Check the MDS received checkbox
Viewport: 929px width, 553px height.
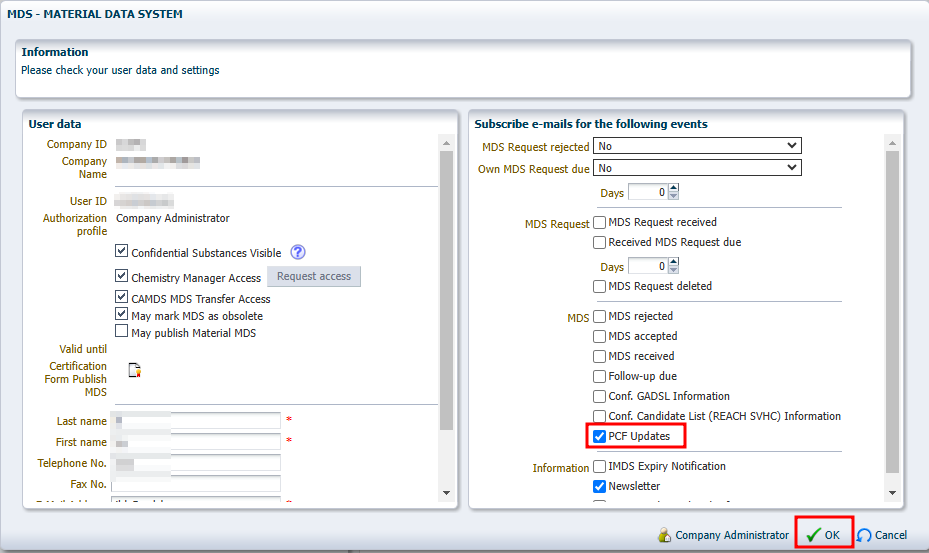point(600,356)
